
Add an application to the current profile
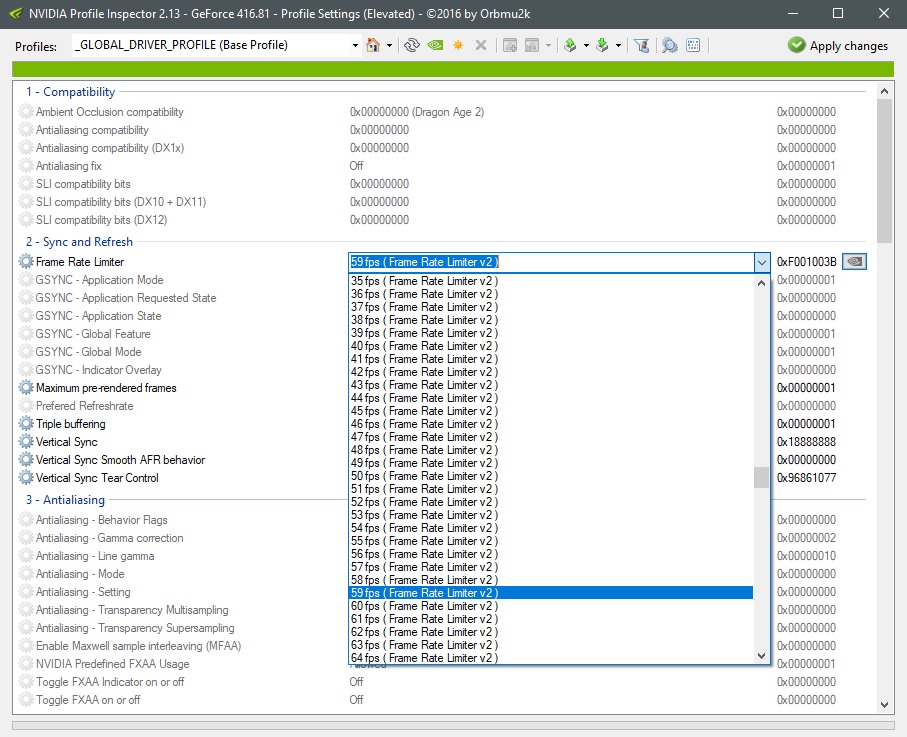point(510,45)
